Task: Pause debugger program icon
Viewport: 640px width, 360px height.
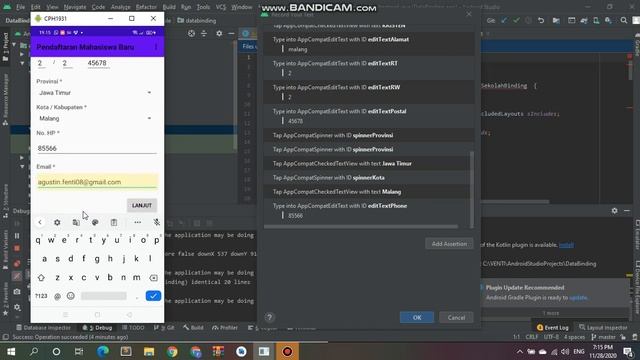Action: pyautogui.click(x=17, y=236)
